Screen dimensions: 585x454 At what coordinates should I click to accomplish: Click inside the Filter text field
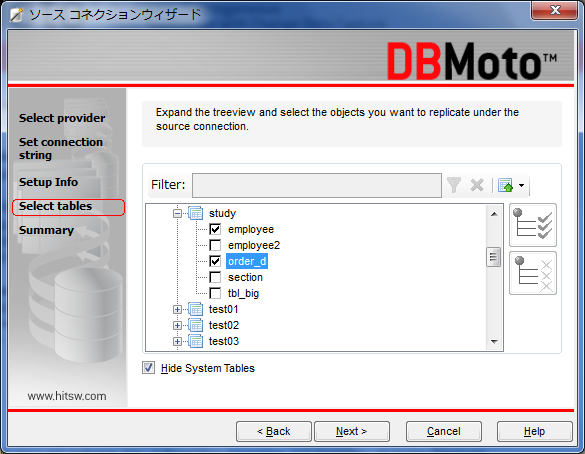(x=317, y=185)
